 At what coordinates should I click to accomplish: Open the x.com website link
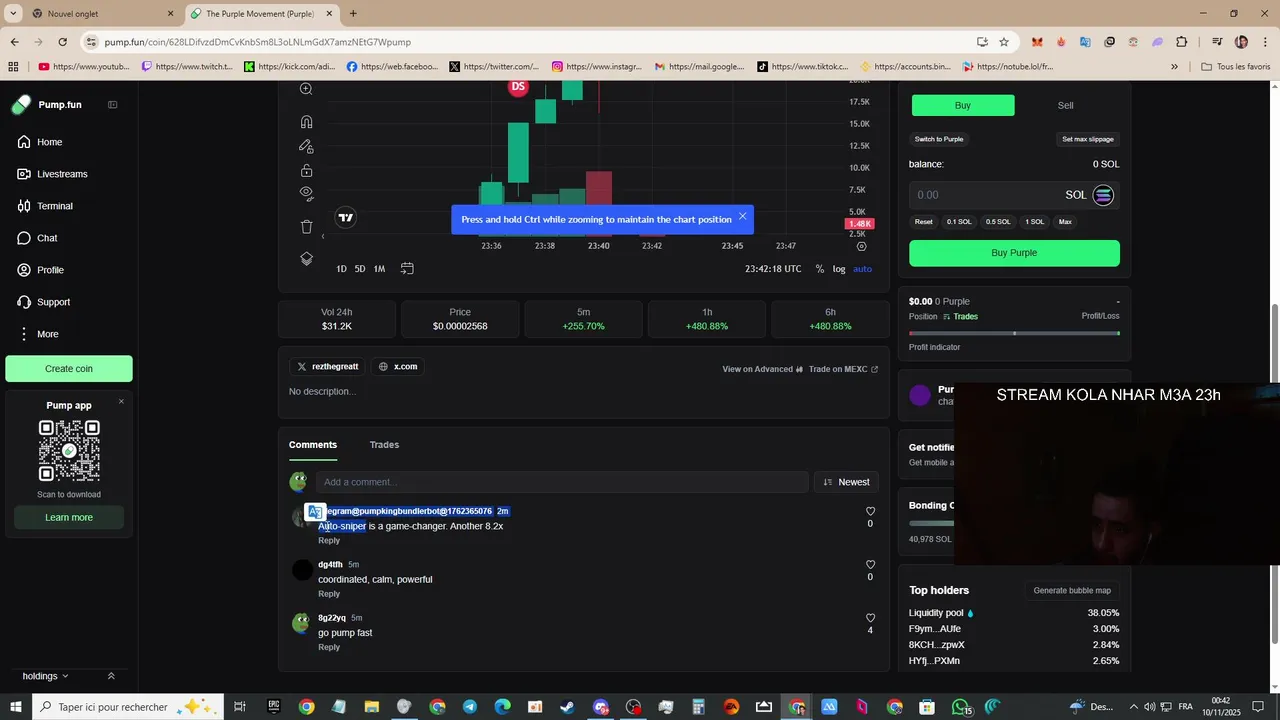tap(398, 367)
